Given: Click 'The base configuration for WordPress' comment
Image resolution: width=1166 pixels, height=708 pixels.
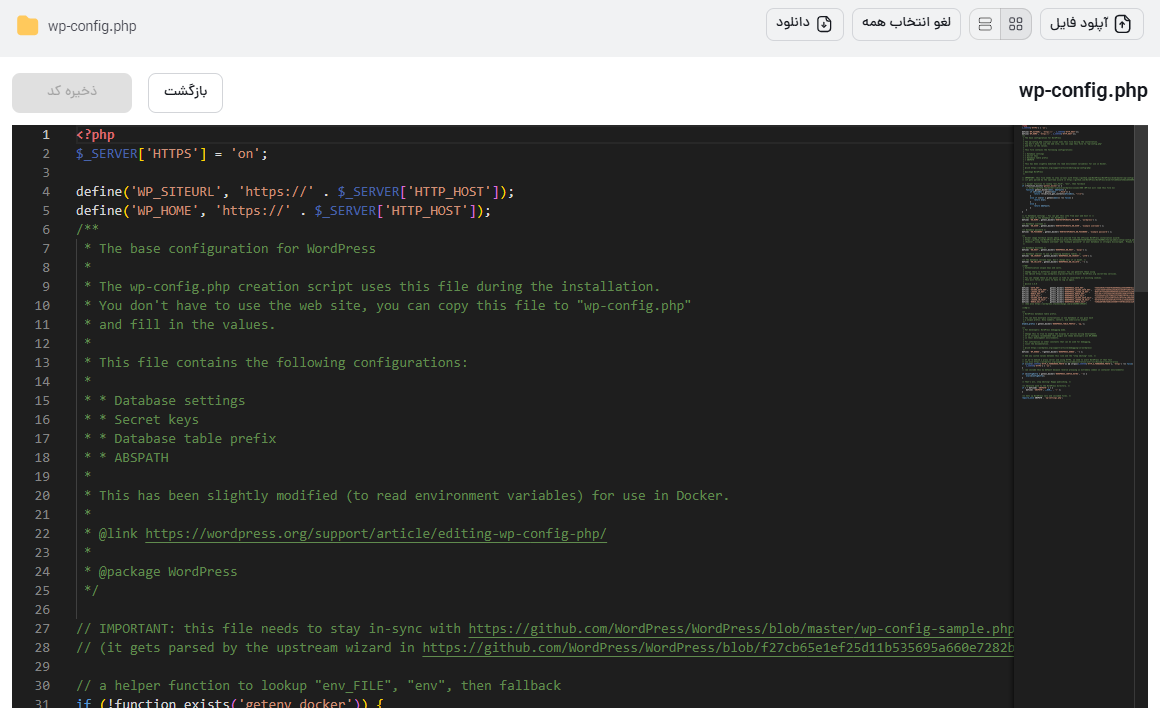Looking at the screenshot, I should 237,249.
